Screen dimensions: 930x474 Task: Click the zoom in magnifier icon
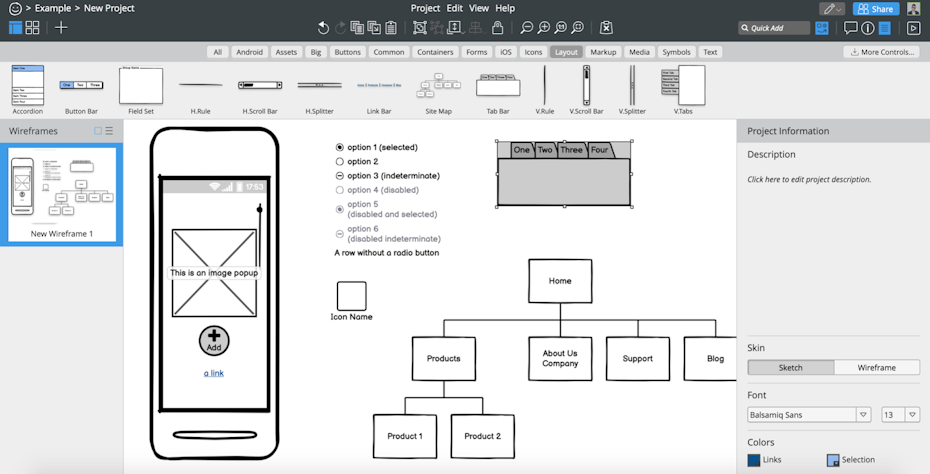point(543,28)
